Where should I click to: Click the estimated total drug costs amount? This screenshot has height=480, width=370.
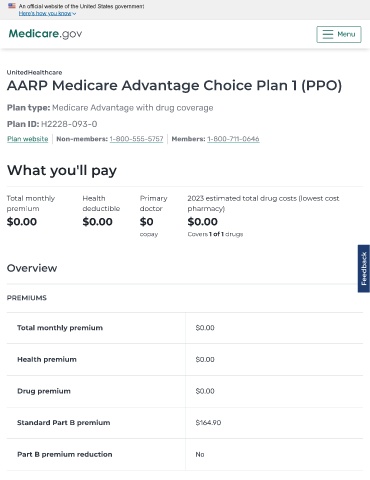click(x=202, y=222)
